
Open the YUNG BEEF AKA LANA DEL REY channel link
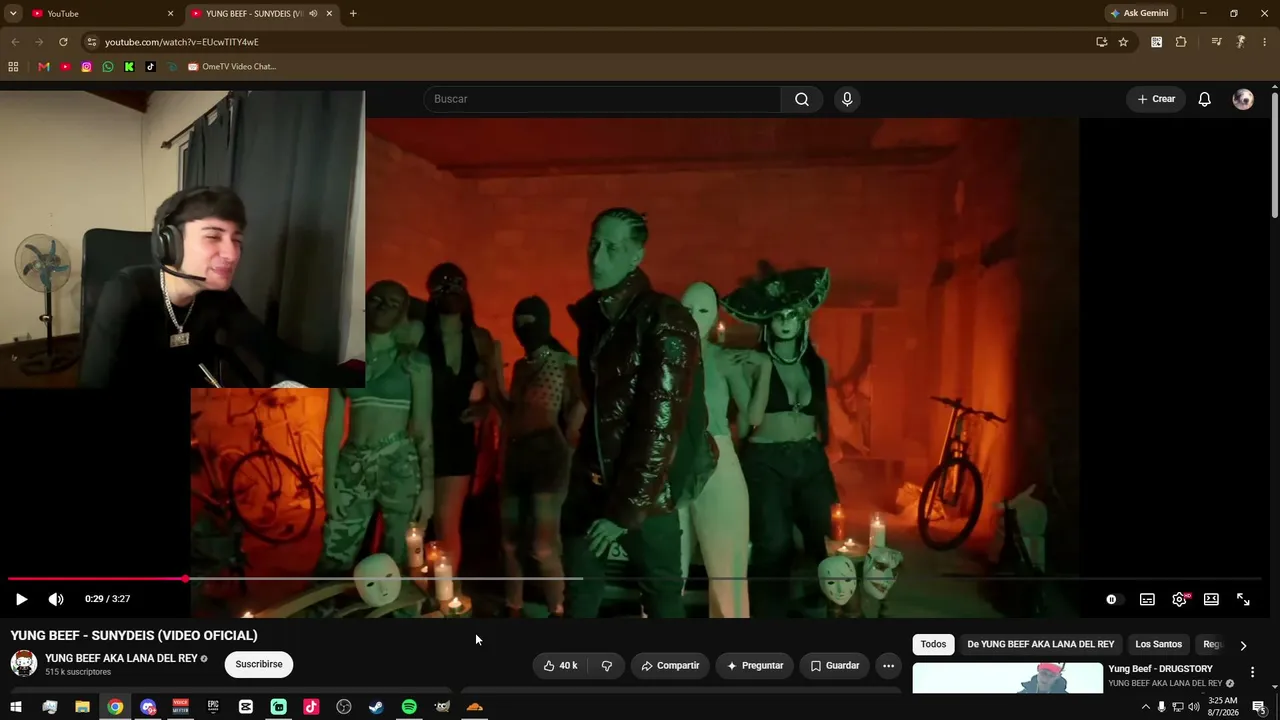click(x=121, y=659)
